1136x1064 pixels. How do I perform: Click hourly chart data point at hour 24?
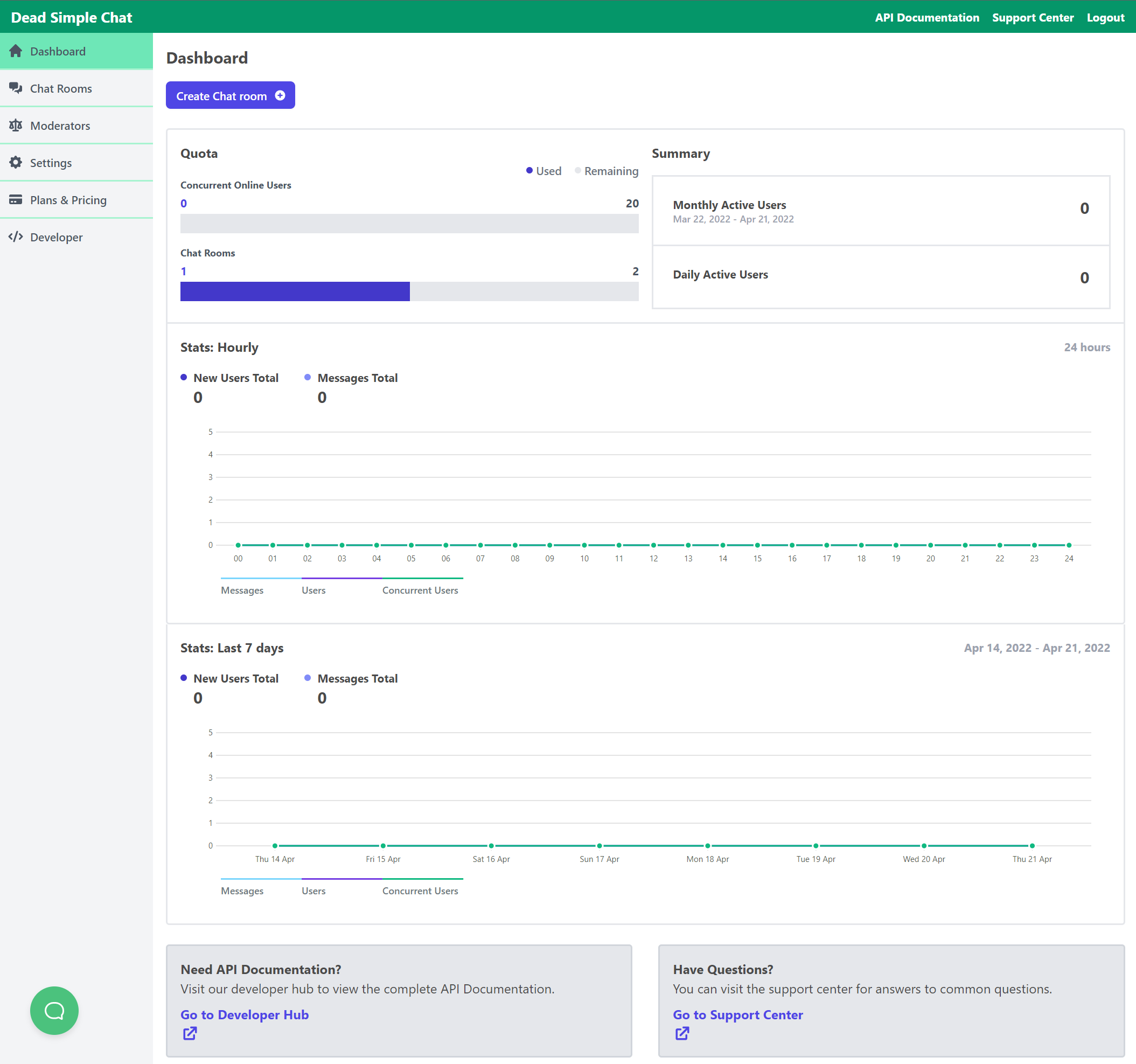click(1069, 545)
